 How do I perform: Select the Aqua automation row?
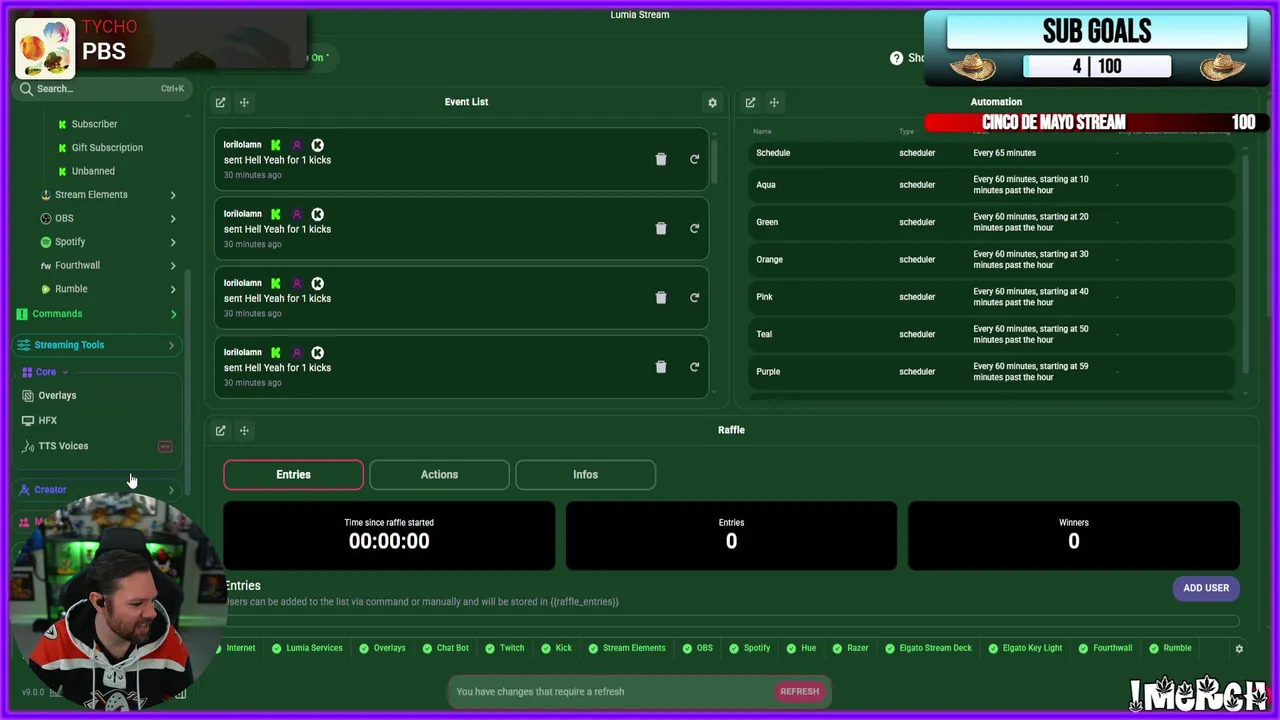click(x=990, y=185)
